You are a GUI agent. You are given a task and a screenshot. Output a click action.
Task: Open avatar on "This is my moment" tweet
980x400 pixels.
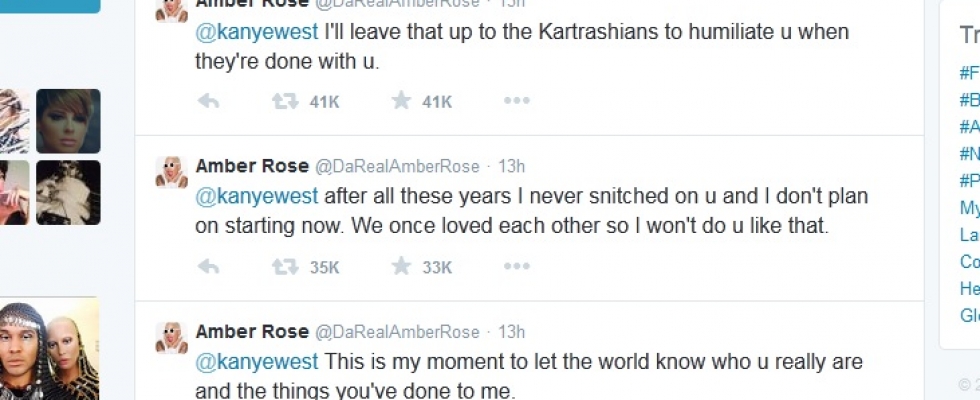click(171, 338)
